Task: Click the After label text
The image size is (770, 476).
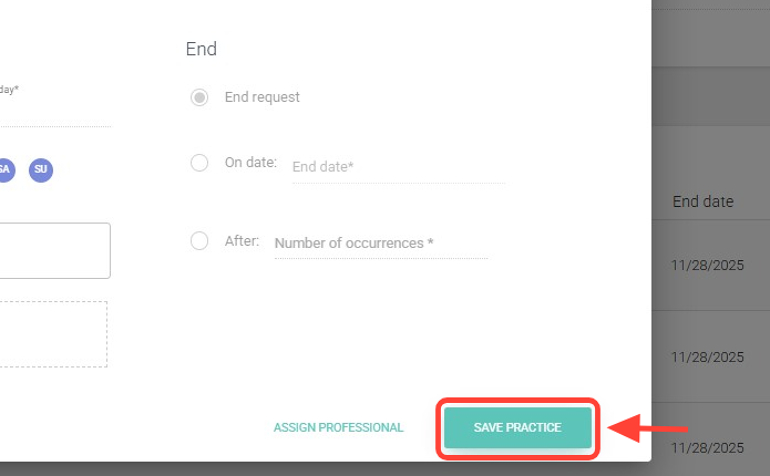Action: click(x=242, y=241)
